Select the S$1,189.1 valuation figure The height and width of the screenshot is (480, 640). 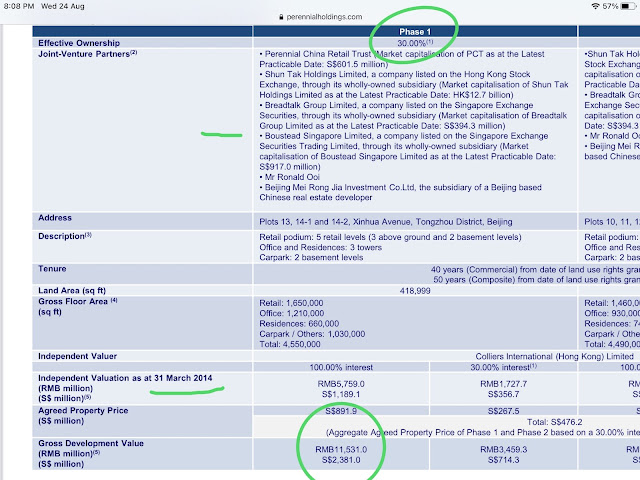341,394
